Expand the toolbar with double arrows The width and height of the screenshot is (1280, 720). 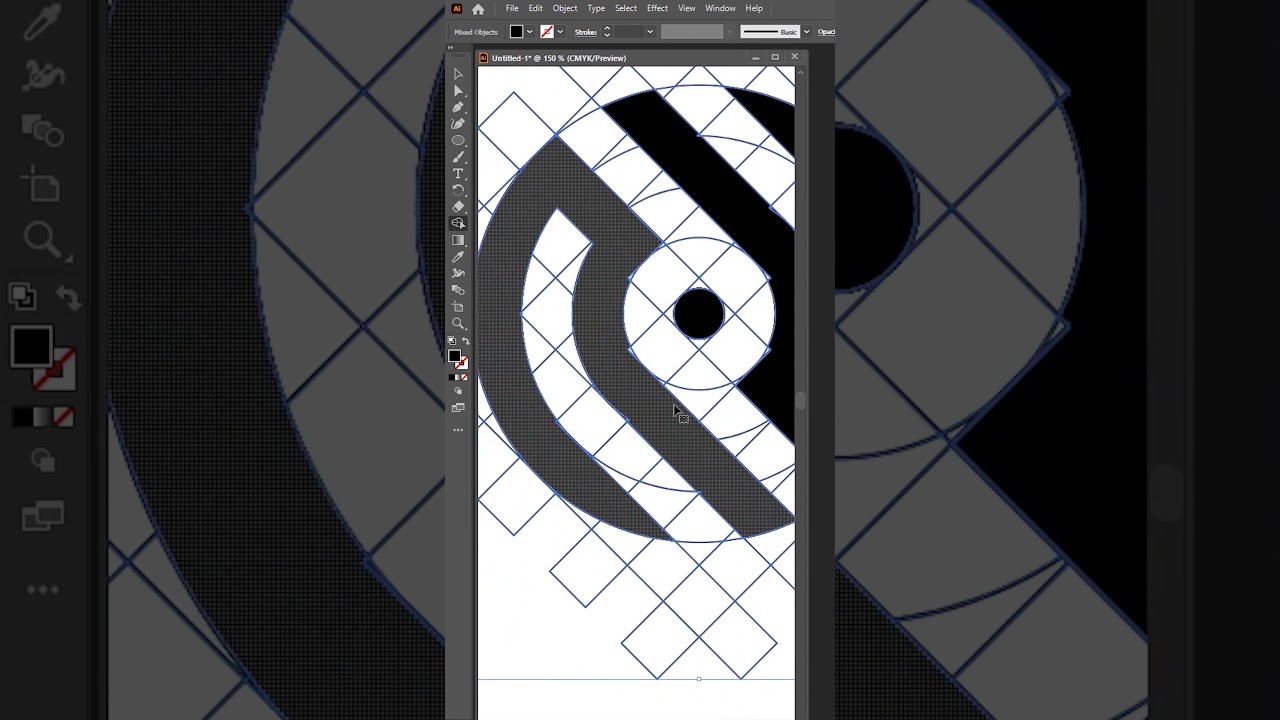[450, 47]
